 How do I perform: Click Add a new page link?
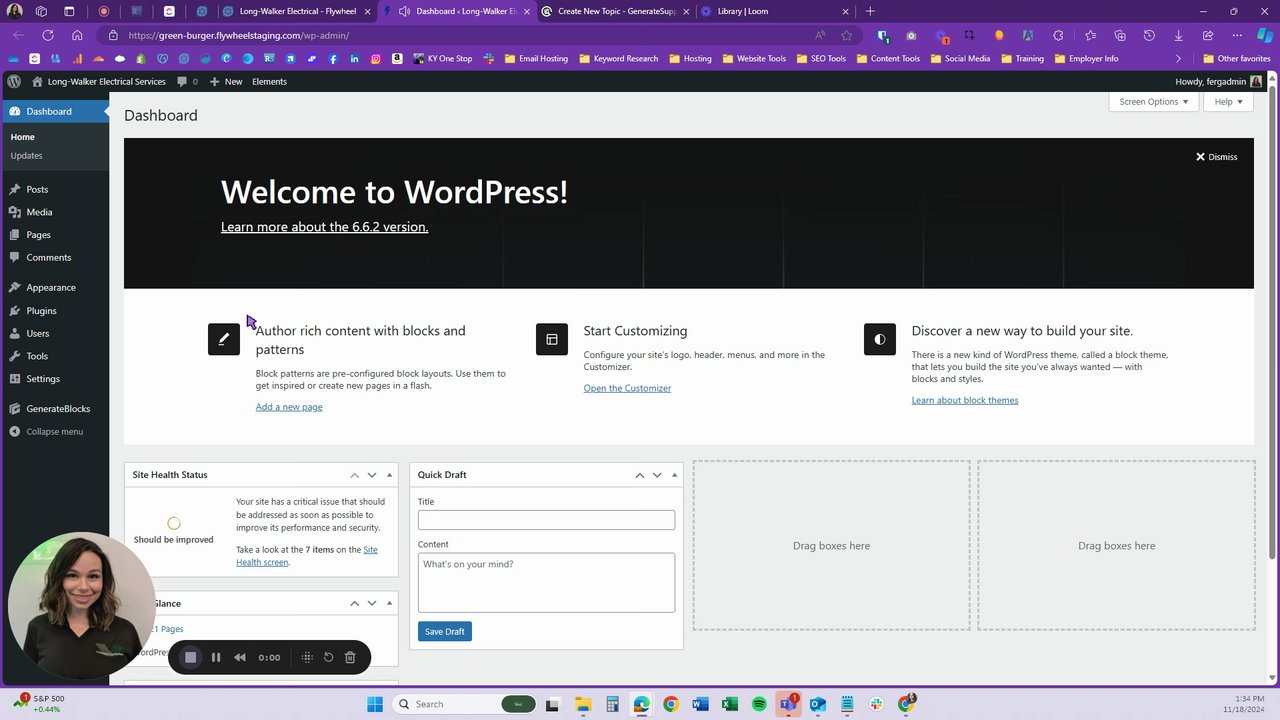(x=289, y=407)
